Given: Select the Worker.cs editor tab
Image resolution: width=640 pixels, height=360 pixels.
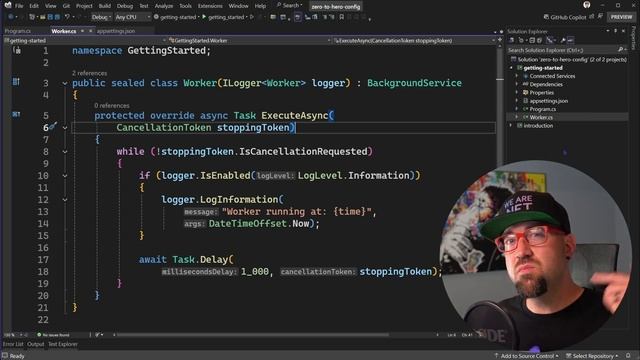Looking at the screenshot, I should [x=64, y=31].
